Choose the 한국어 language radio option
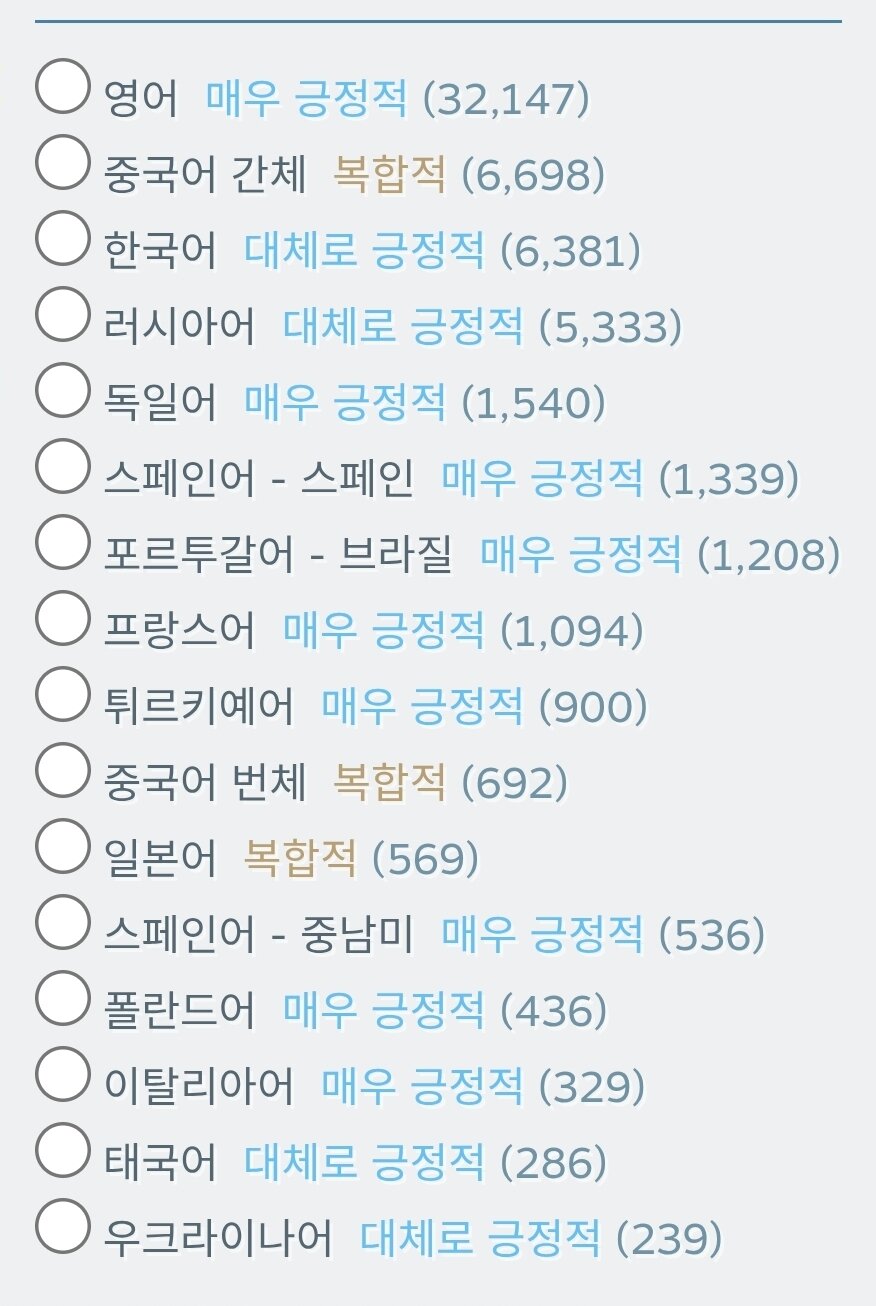 (x=62, y=238)
